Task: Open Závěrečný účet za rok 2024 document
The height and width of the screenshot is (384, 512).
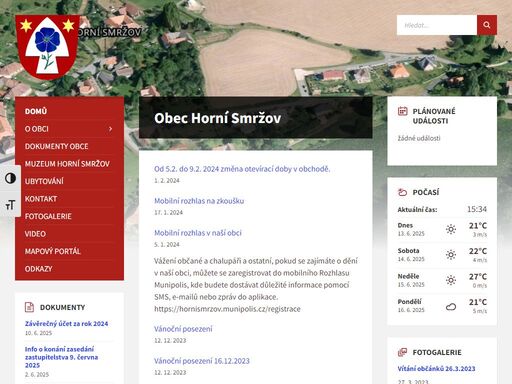Action: (66, 323)
